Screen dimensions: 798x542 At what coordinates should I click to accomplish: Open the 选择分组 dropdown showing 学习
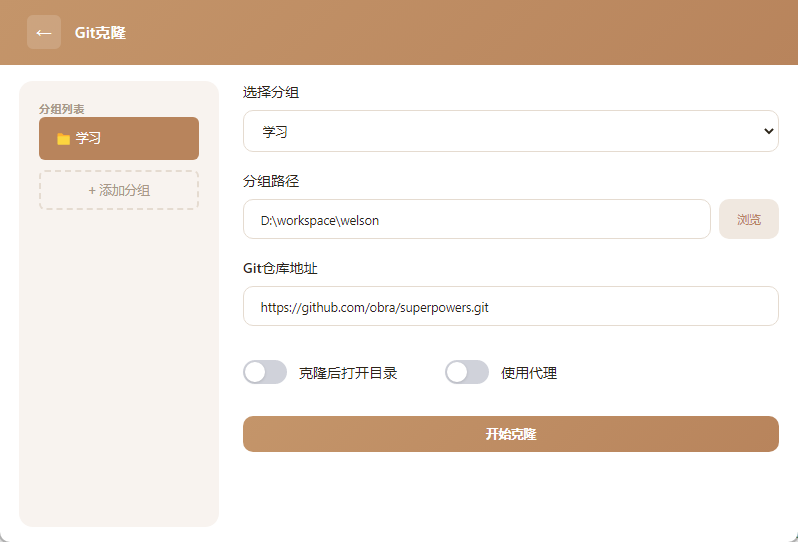click(511, 131)
